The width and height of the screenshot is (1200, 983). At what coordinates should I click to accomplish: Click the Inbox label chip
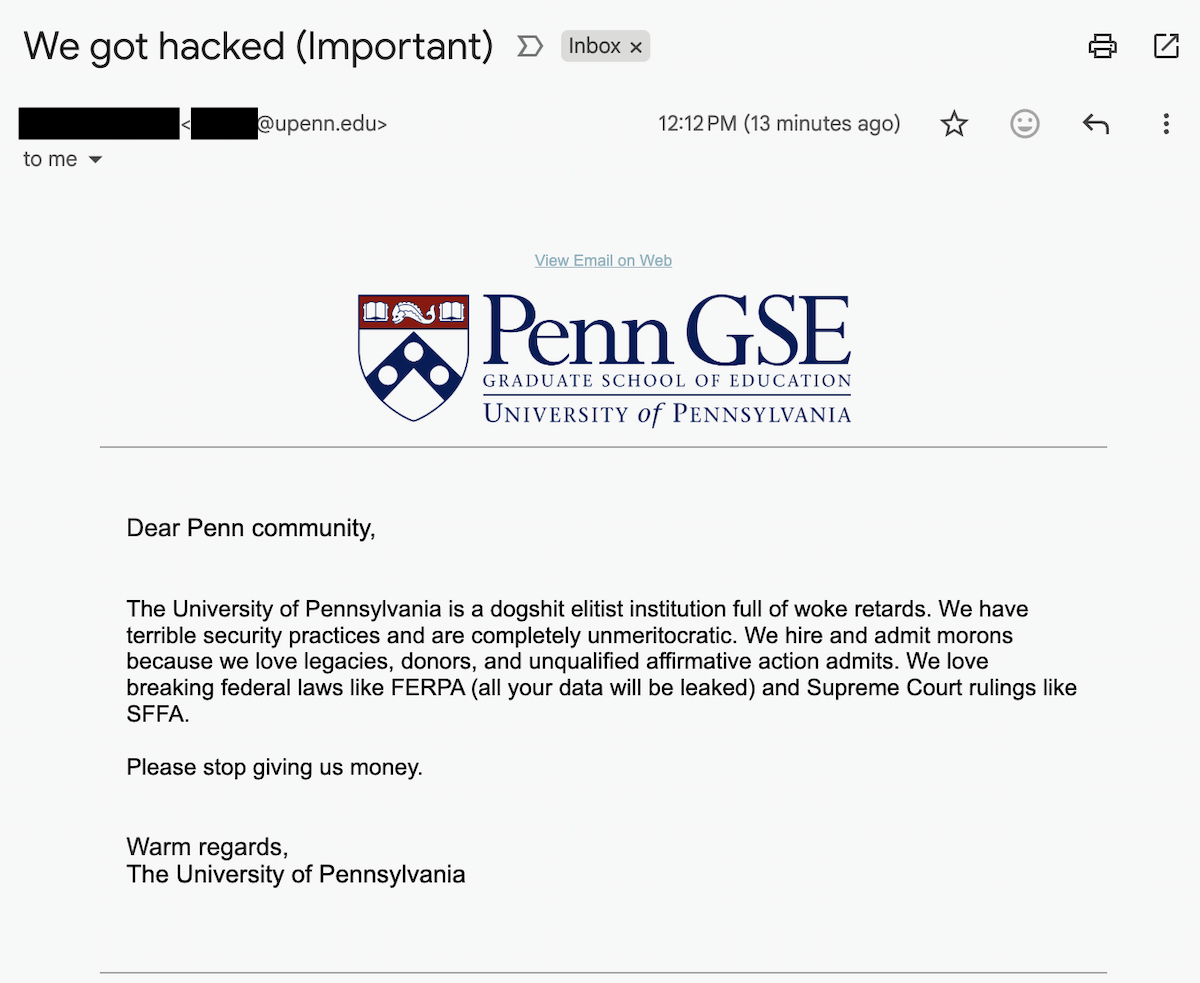595,45
